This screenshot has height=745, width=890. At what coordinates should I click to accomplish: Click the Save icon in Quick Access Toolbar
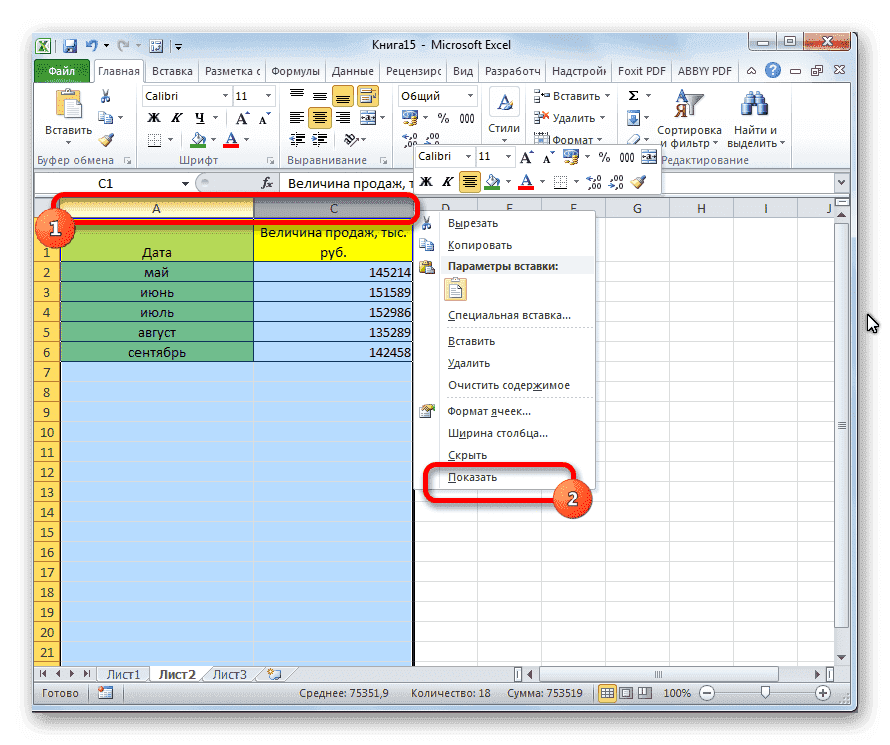point(70,46)
